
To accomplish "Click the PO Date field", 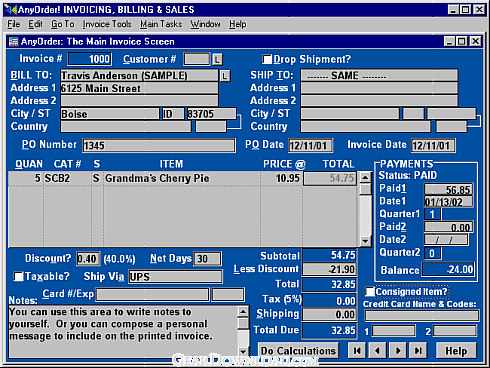I will pos(310,146).
